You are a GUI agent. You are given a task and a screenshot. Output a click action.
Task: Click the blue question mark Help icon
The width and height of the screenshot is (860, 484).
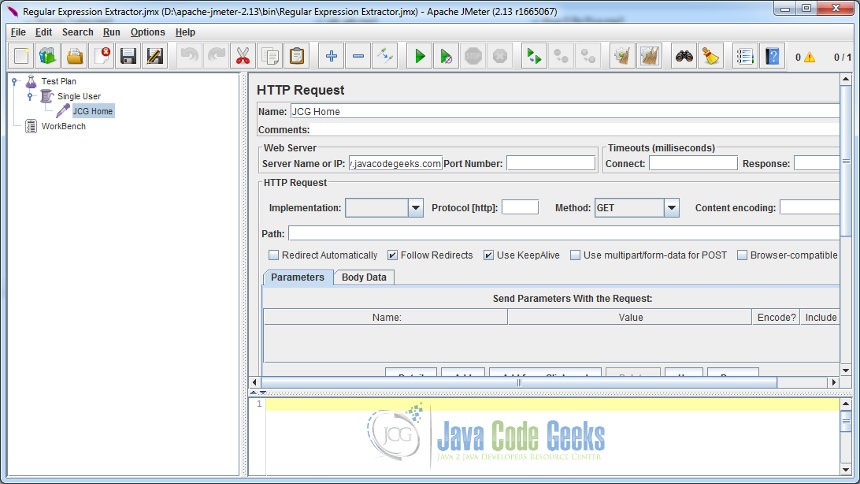tap(772, 56)
